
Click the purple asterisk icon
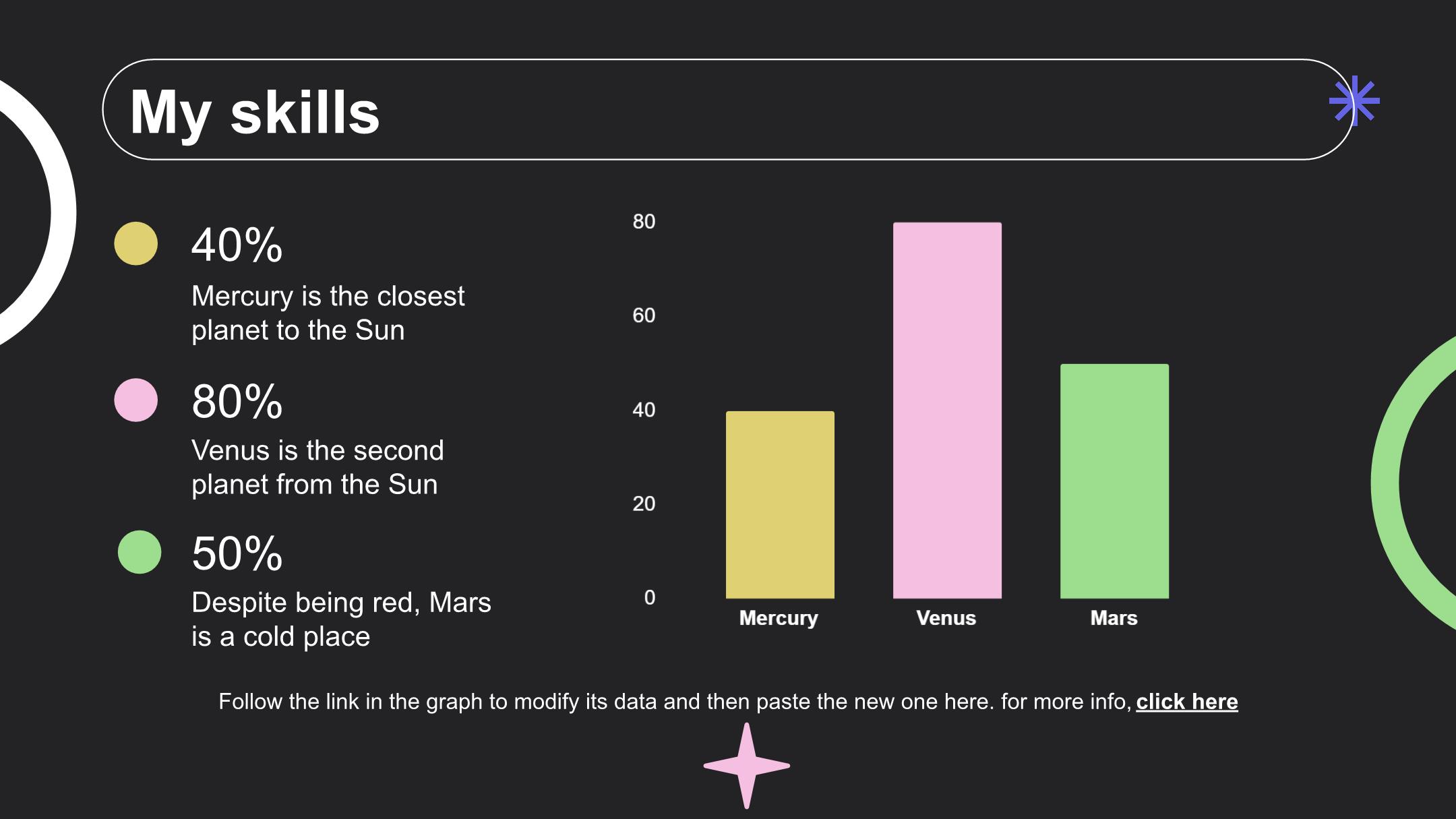pos(1354,101)
